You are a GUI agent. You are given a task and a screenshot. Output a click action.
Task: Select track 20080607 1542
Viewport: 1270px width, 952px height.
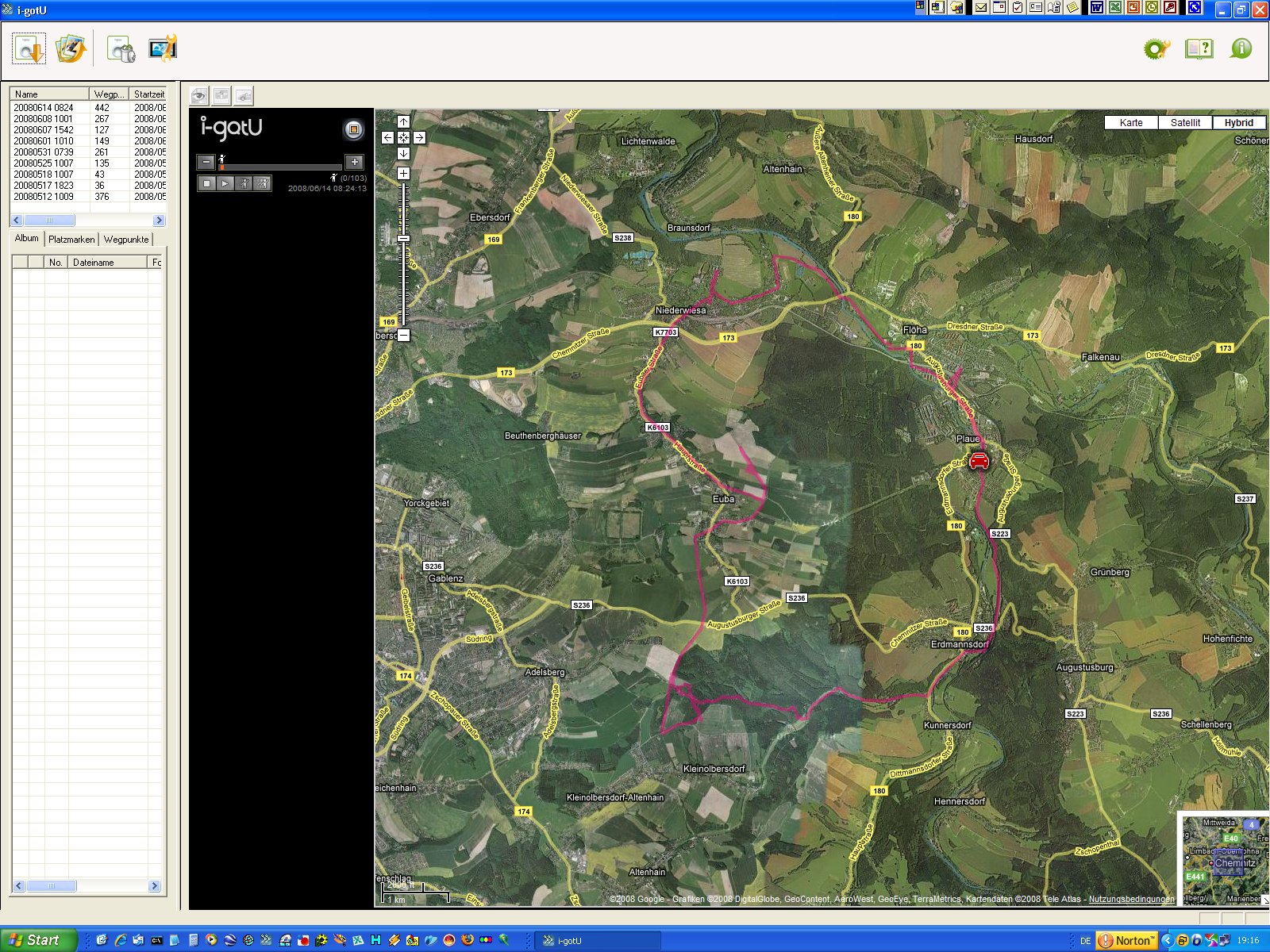(x=88, y=129)
